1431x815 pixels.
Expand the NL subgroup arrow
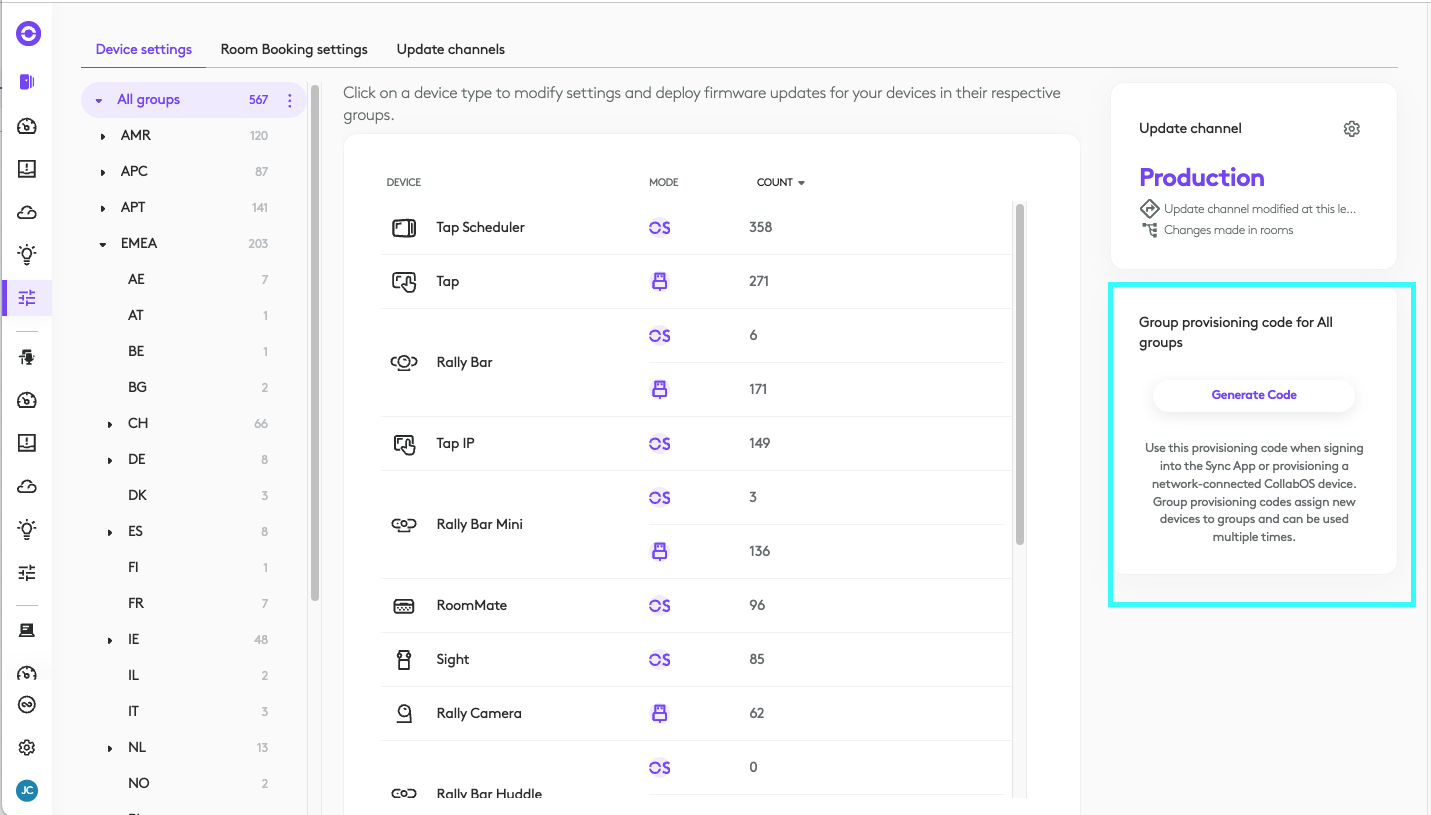[110, 748]
